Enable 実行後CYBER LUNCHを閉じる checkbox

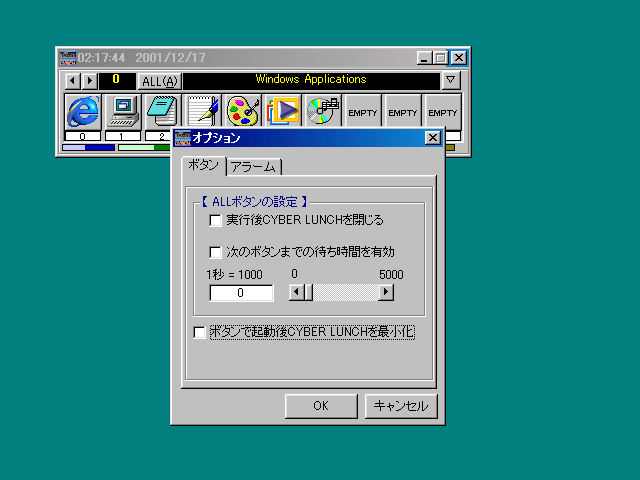click(215, 220)
